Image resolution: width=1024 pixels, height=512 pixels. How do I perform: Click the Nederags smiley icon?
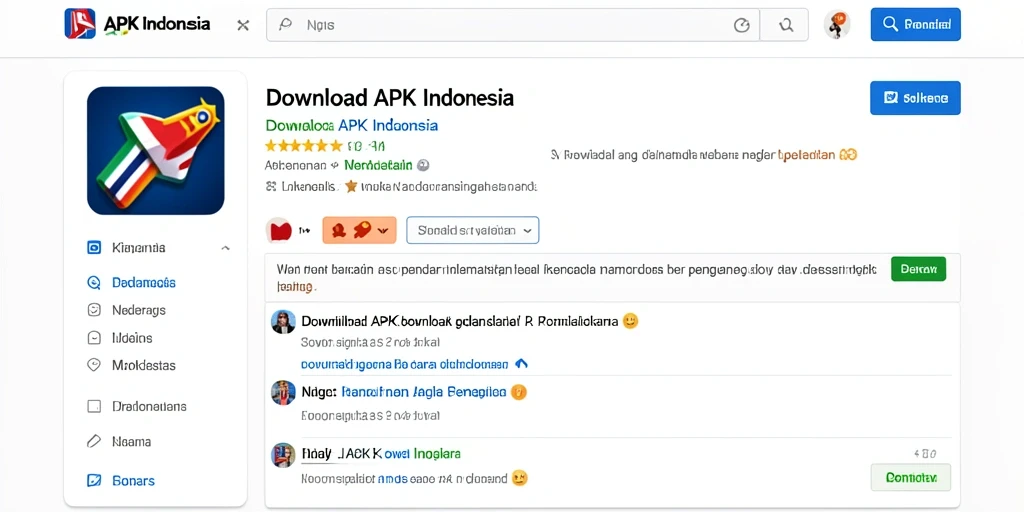94,310
